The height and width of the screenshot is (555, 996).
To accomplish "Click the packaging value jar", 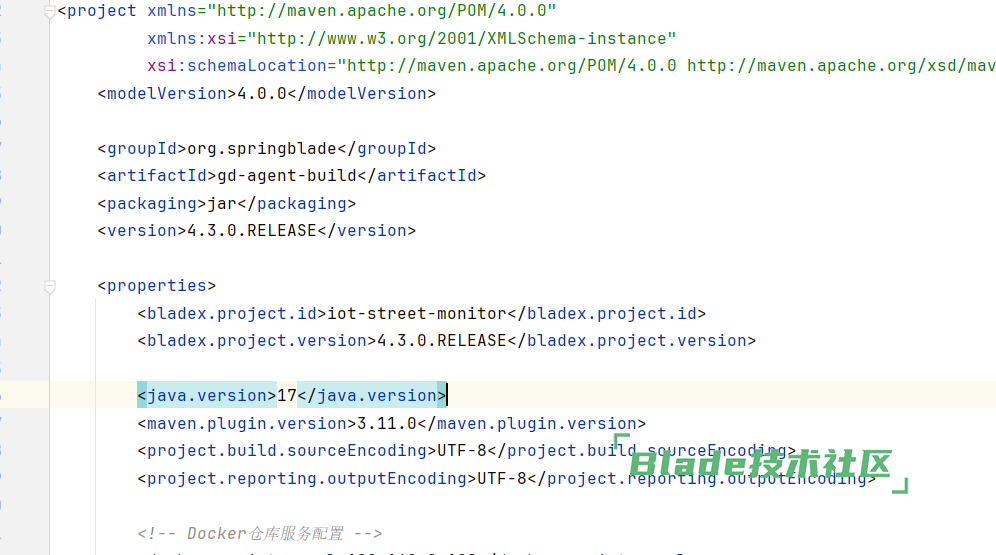I will tap(222, 203).
